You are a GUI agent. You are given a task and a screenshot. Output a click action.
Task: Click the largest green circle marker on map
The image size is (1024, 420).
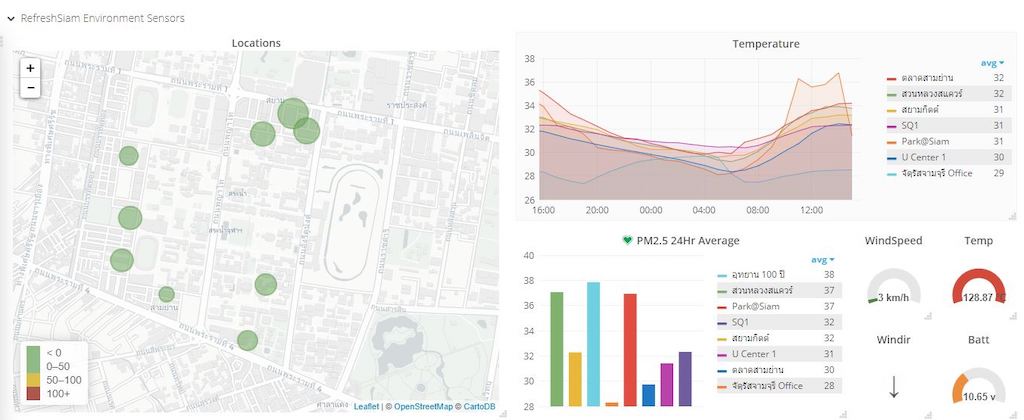pos(293,114)
